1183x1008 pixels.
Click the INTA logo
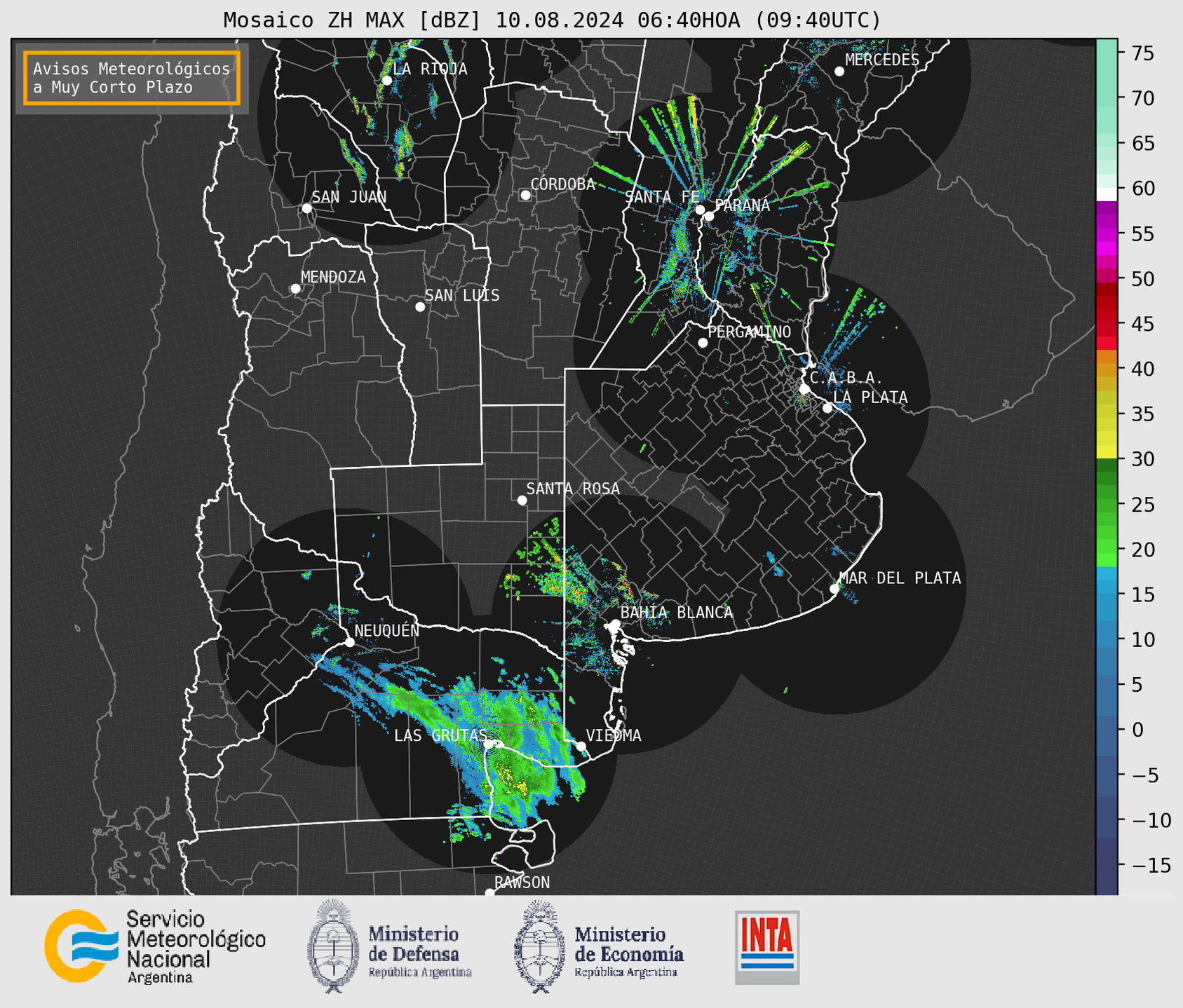pyautogui.click(x=767, y=948)
